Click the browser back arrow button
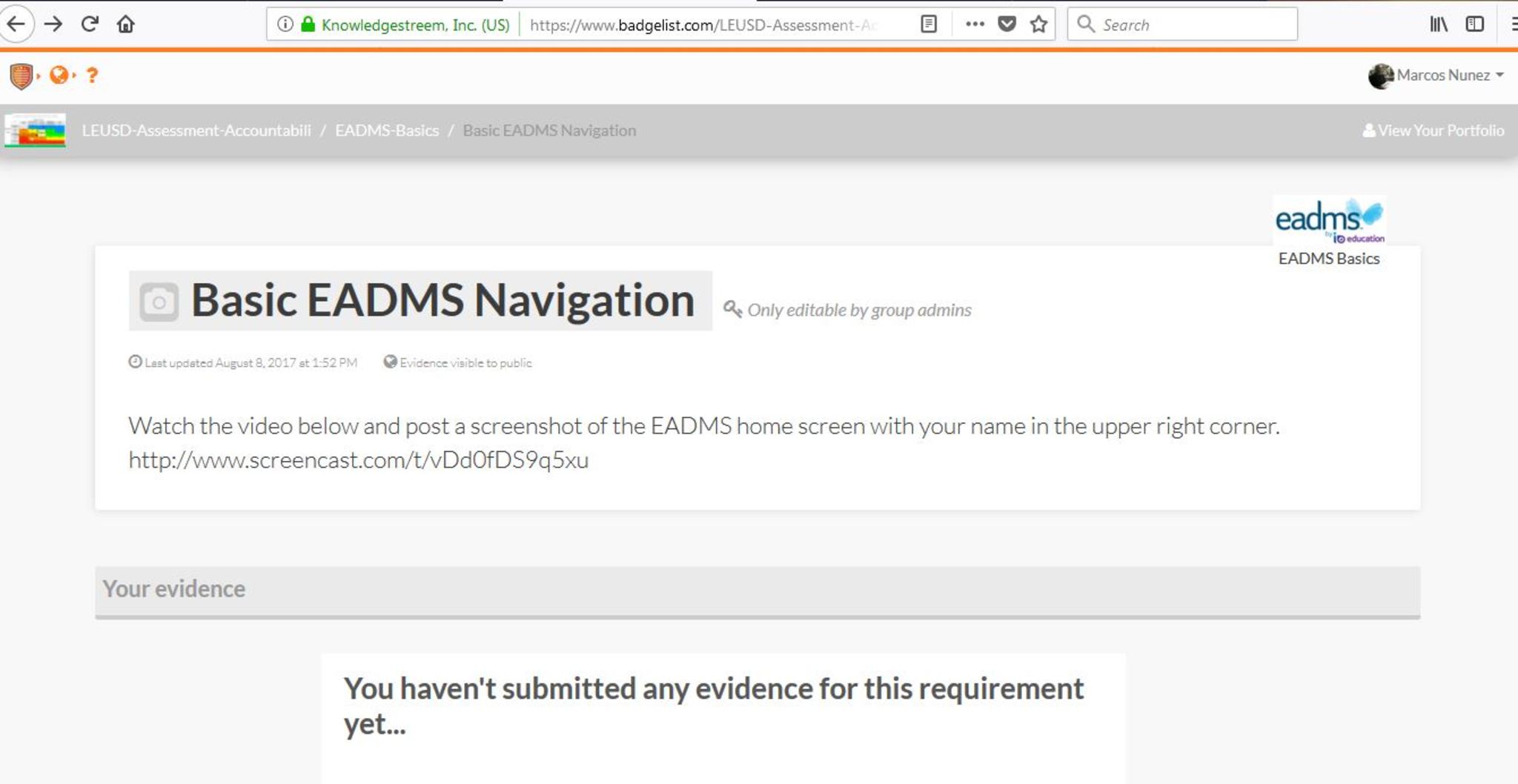Viewport: 1518px width, 784px height. point(16,24)
